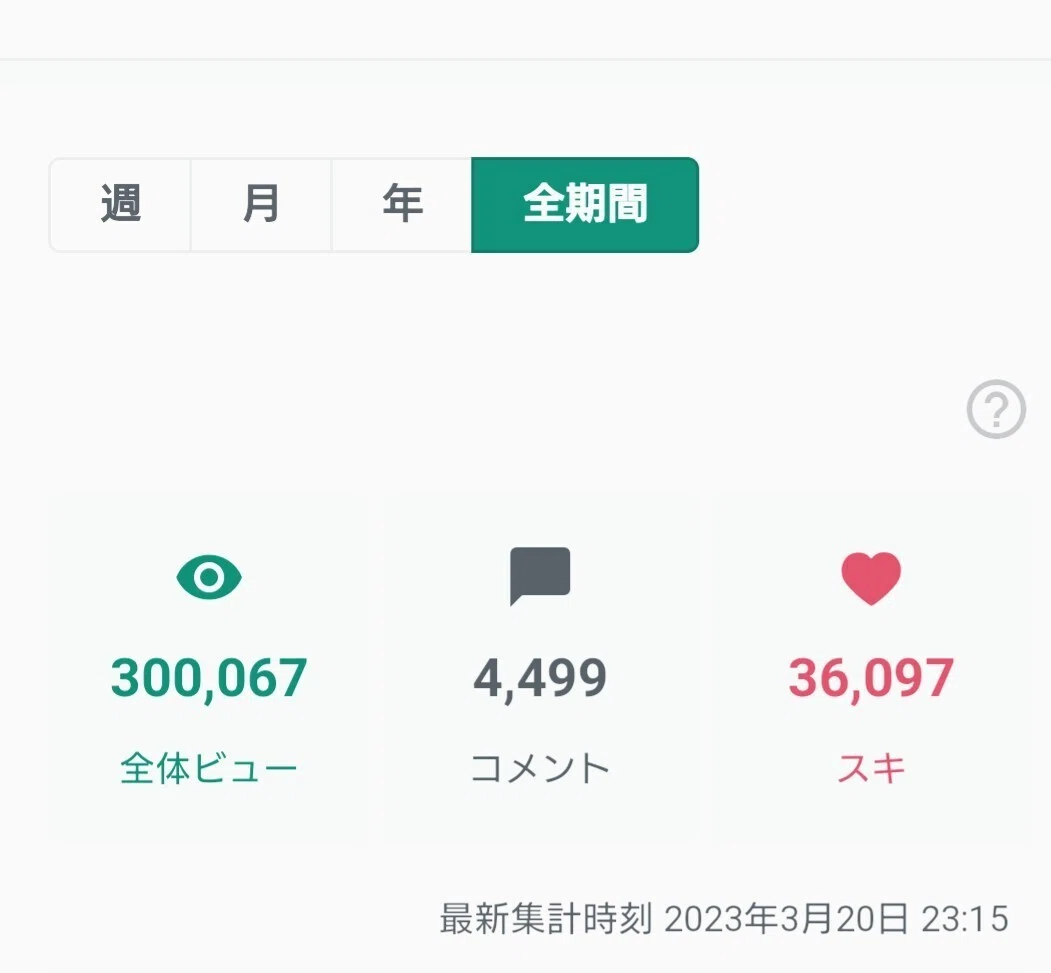
Task: Click the pink heart icon
Action: point(871,578)
